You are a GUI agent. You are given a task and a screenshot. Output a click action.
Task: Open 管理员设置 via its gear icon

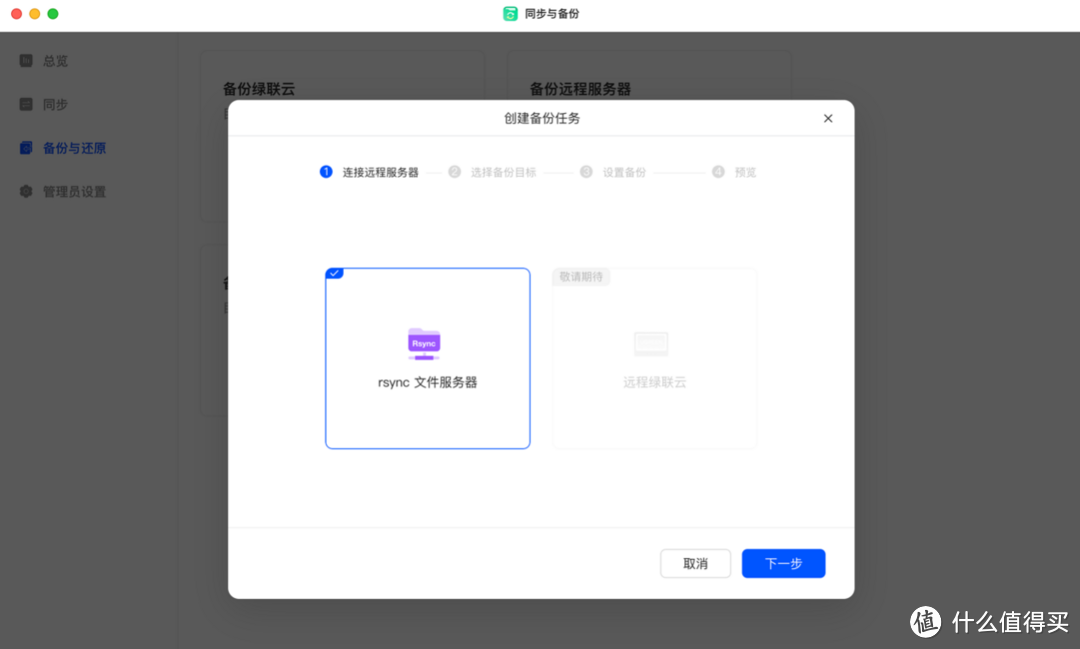click(27, 191)
